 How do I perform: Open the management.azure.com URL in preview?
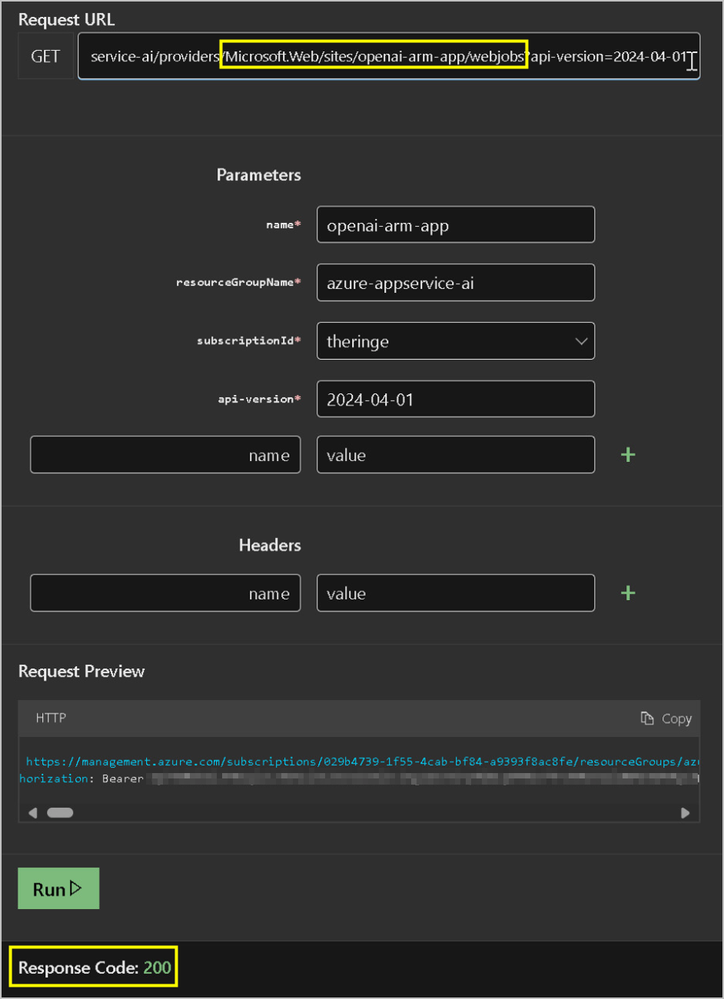(x=363, y=761)
